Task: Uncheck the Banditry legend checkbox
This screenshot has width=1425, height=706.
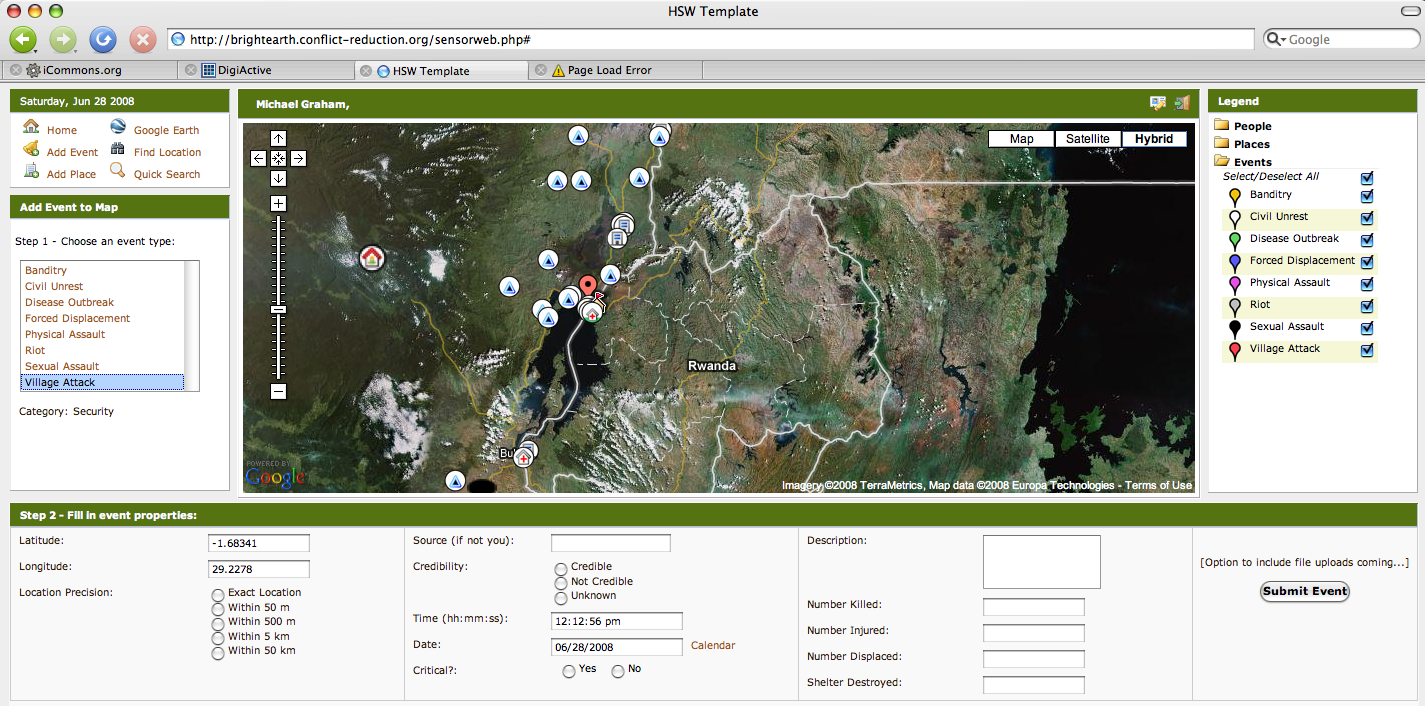Action: (x=1367, y=196)
